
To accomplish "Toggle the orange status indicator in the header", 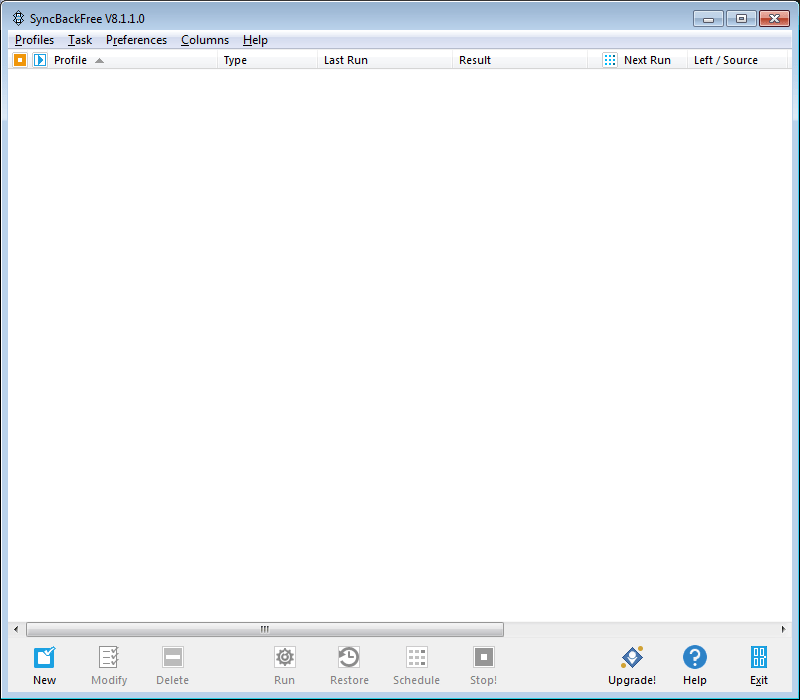I will (19, 59).
